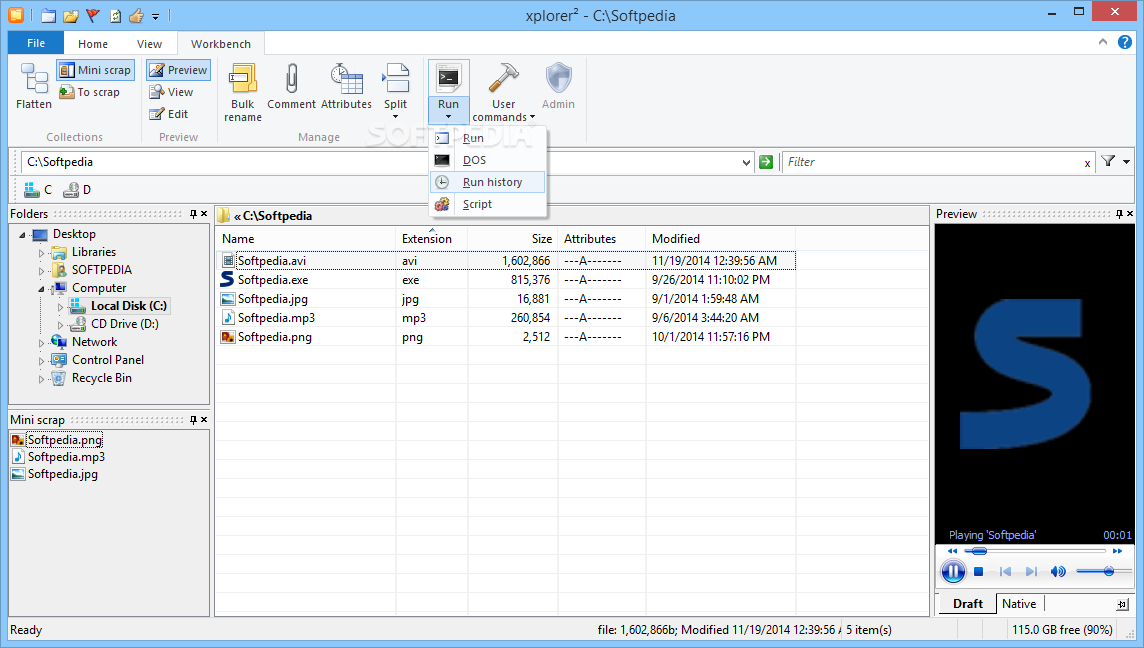Click the Comment paperclip icon
This screenshot has height=648, width=1144.
pyautogui.click(x=291, y=79)
